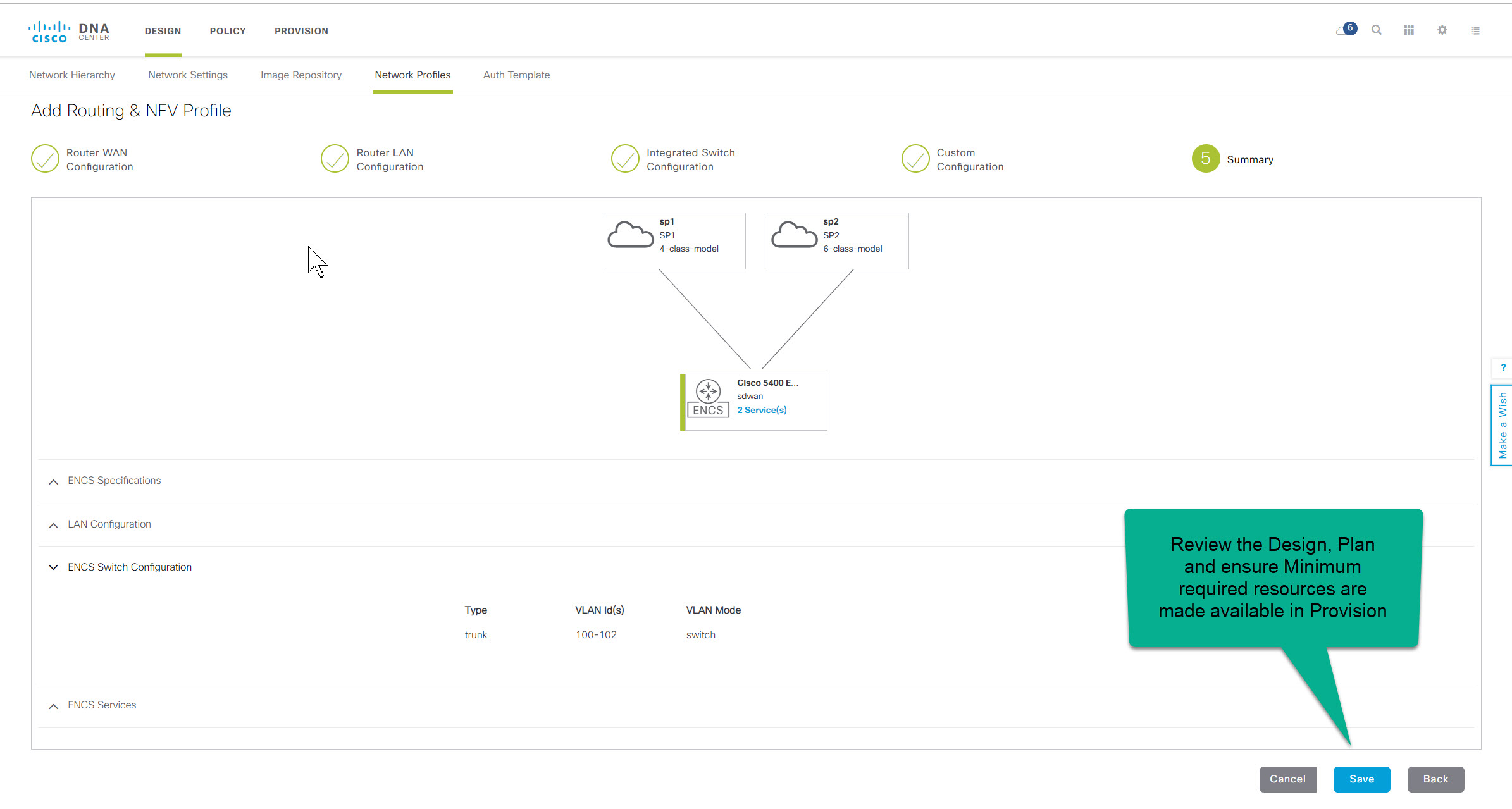Click the 'VLAN Id(s)' column header
This screenshot has width=1512, height=809.
pyautogui.click(x=600, y=610)
